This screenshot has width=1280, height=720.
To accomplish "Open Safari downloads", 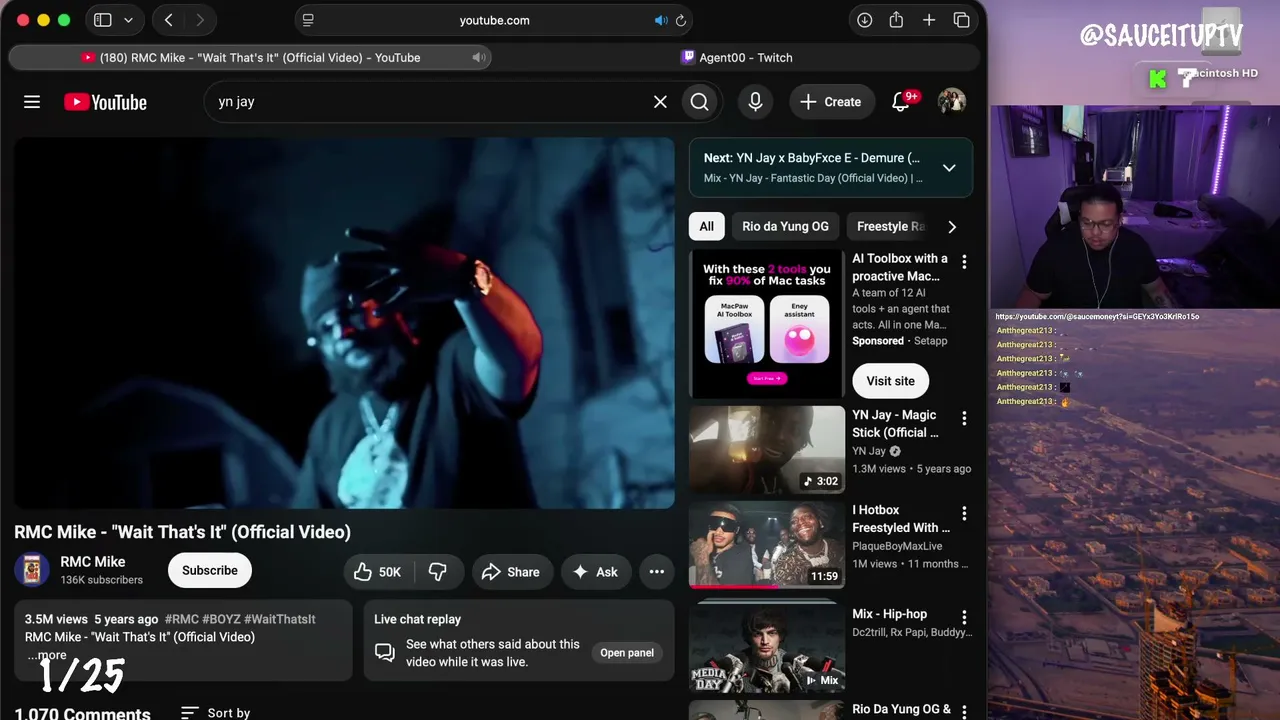I will pyautogui.click(x=865, y=20).
